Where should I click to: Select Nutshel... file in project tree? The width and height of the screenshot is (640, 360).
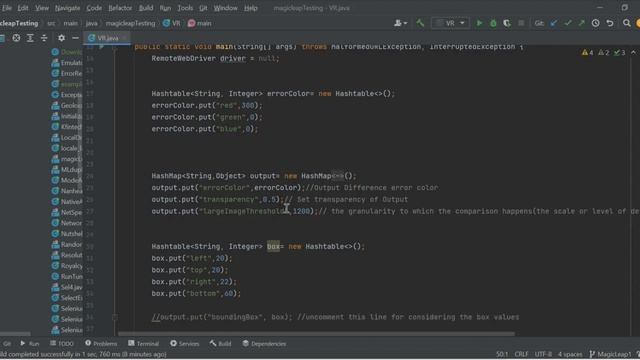[x=67, y=233]
